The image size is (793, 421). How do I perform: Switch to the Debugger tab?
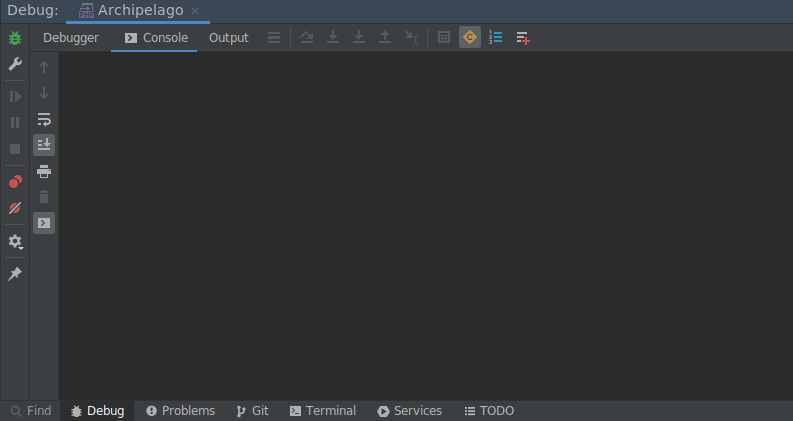(71, 38)
